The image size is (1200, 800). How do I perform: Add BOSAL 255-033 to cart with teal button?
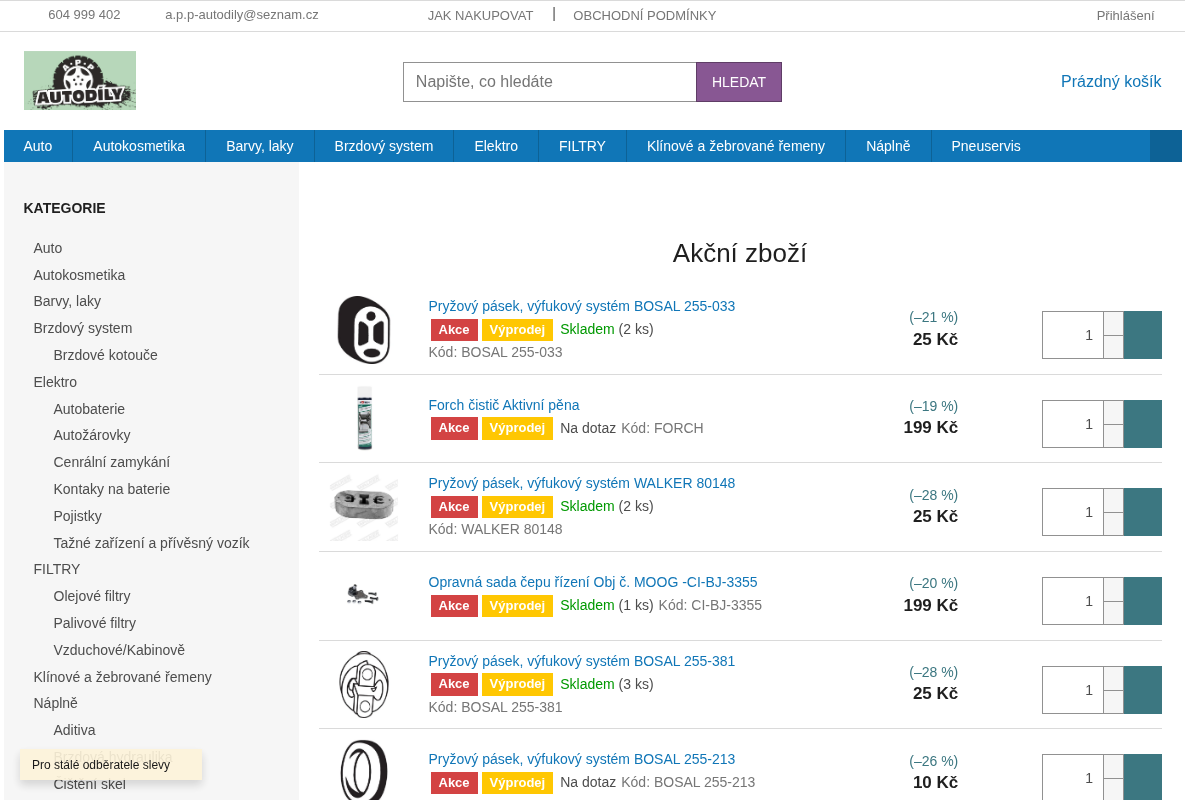click(1143, 335)
